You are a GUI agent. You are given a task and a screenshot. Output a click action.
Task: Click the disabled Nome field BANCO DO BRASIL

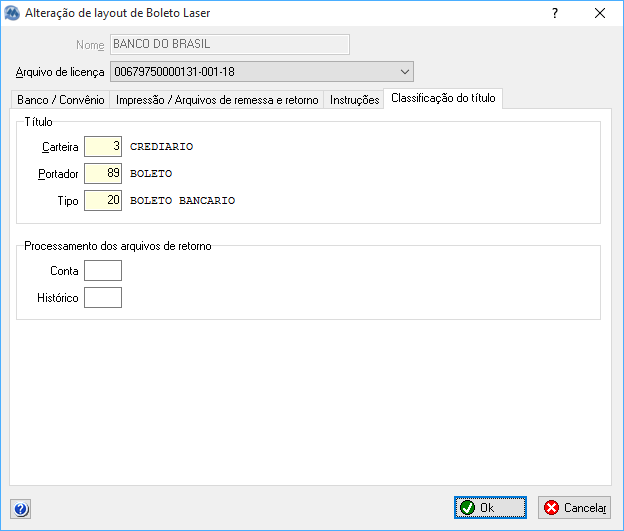(230, 44)
